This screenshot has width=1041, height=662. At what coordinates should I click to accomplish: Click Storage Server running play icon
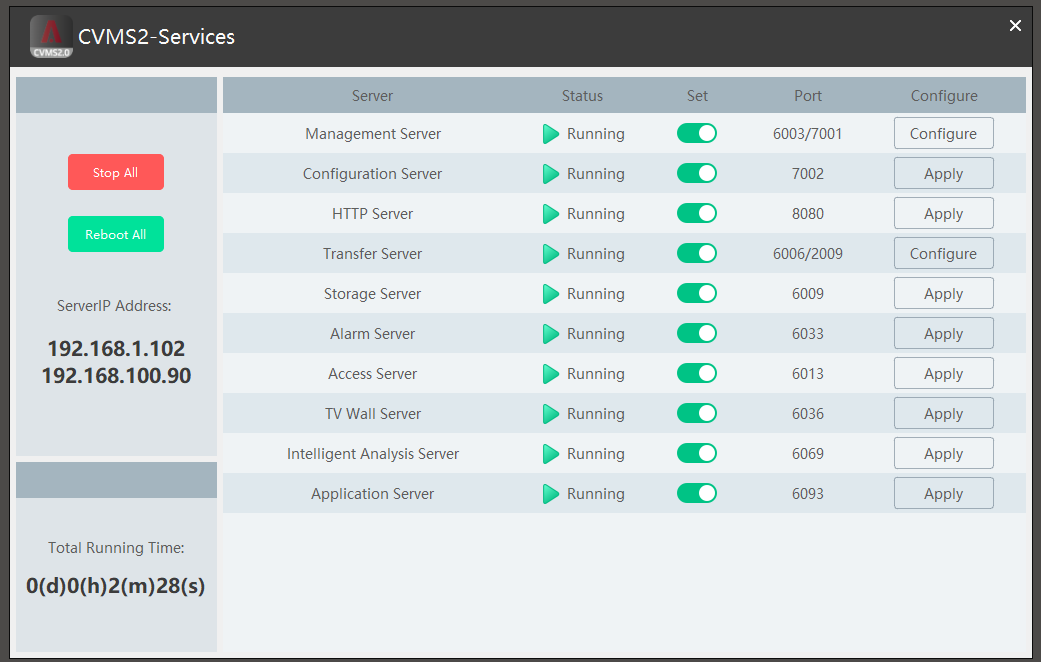(x=550, y=293)
